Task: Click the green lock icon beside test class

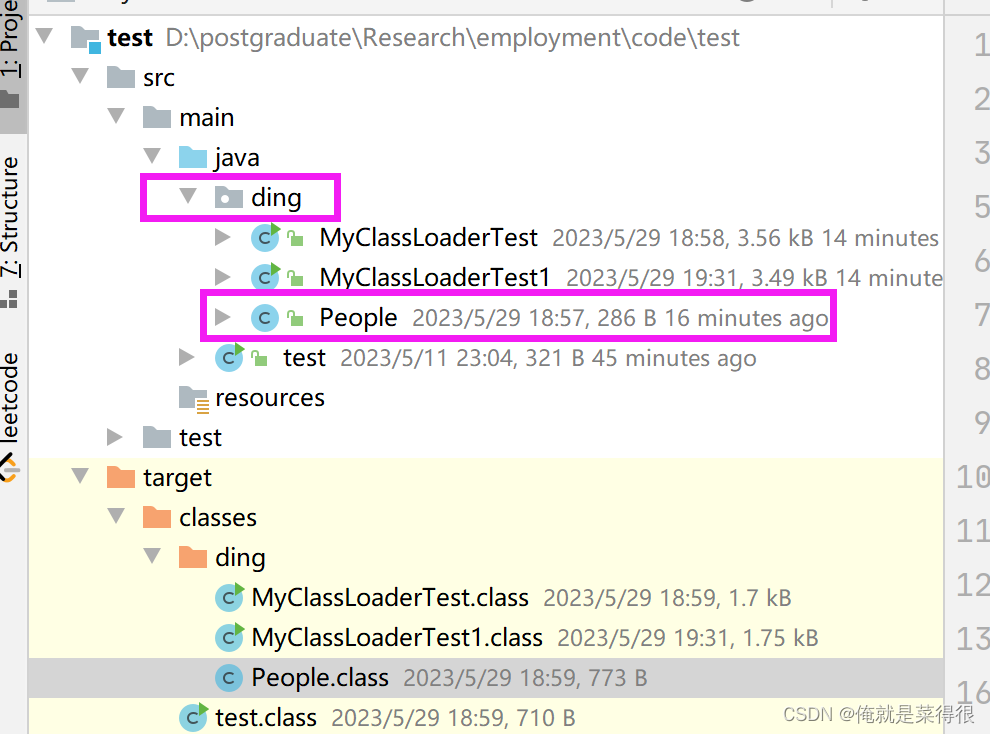Action: click(259, 358)
